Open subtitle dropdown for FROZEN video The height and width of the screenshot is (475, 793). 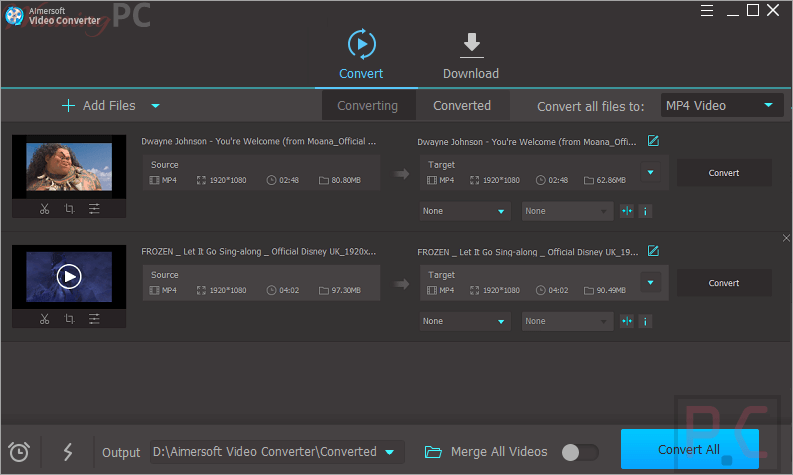(x=465, y=322)
